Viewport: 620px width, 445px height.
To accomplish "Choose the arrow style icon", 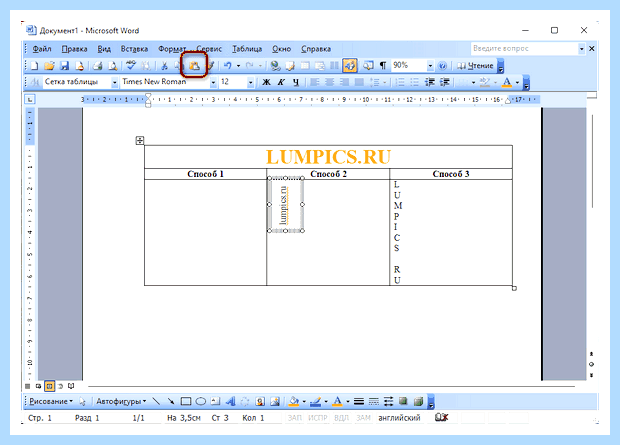I will pos(388,401).
